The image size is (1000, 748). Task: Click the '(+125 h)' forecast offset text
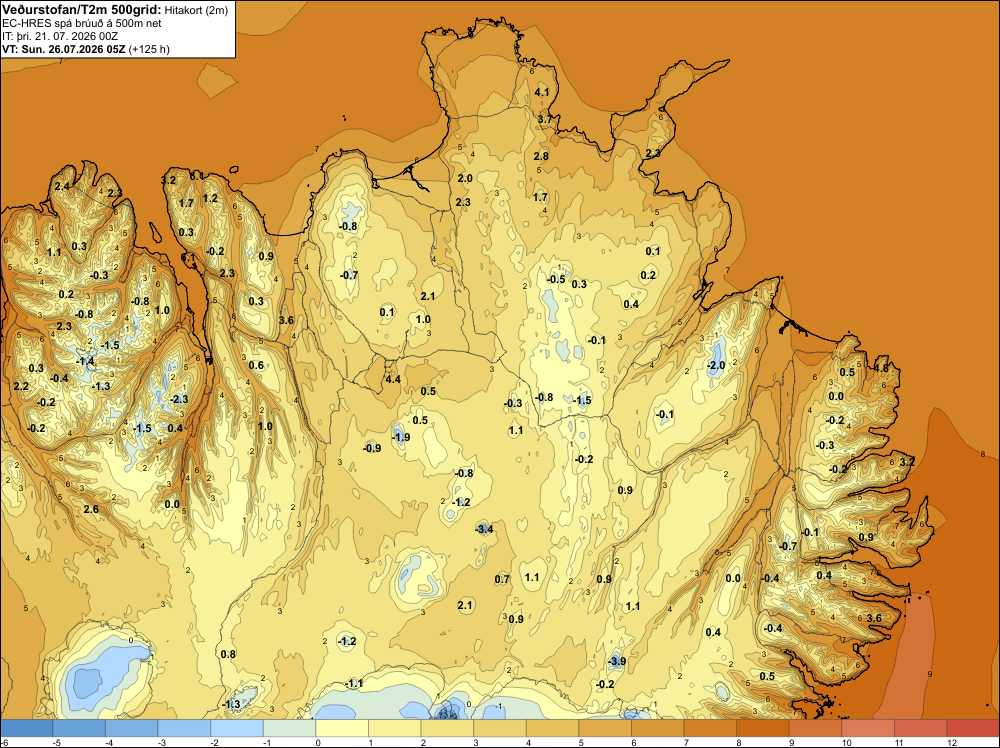coord(149,49)
